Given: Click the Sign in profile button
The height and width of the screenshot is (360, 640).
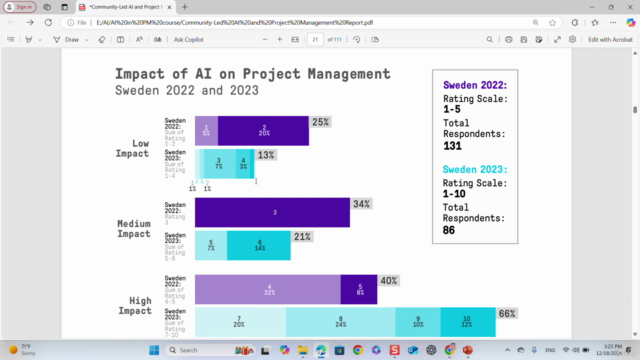Looking at the screenshot, I should coord(20,7).
